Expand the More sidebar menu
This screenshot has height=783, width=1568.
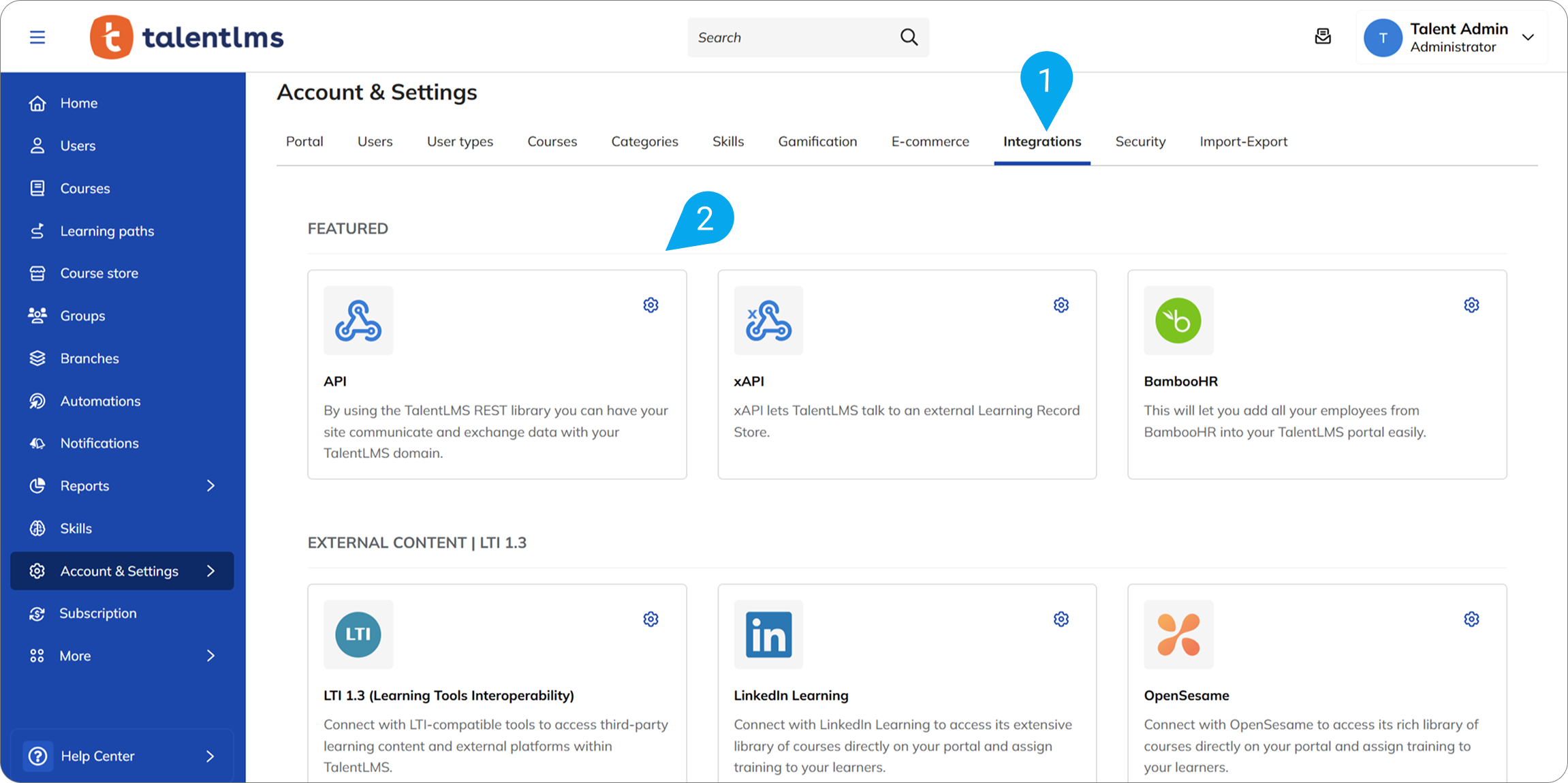point(210,656)
